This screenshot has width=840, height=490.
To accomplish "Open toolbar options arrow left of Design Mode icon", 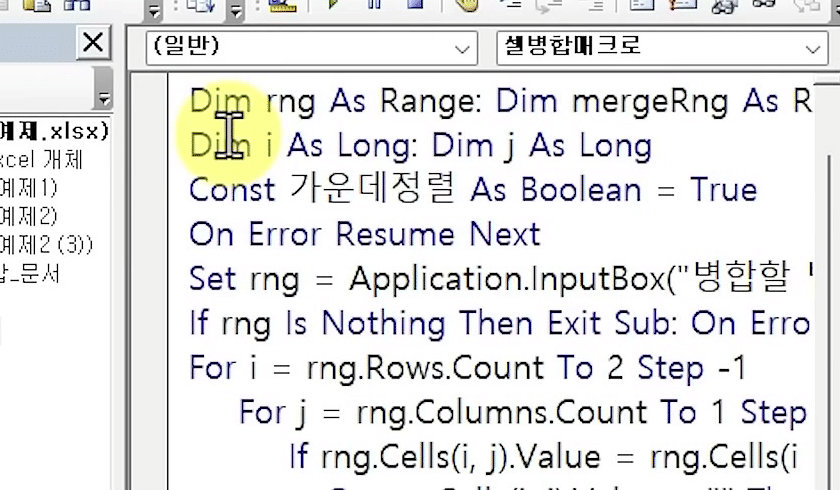I will [235, 9].
